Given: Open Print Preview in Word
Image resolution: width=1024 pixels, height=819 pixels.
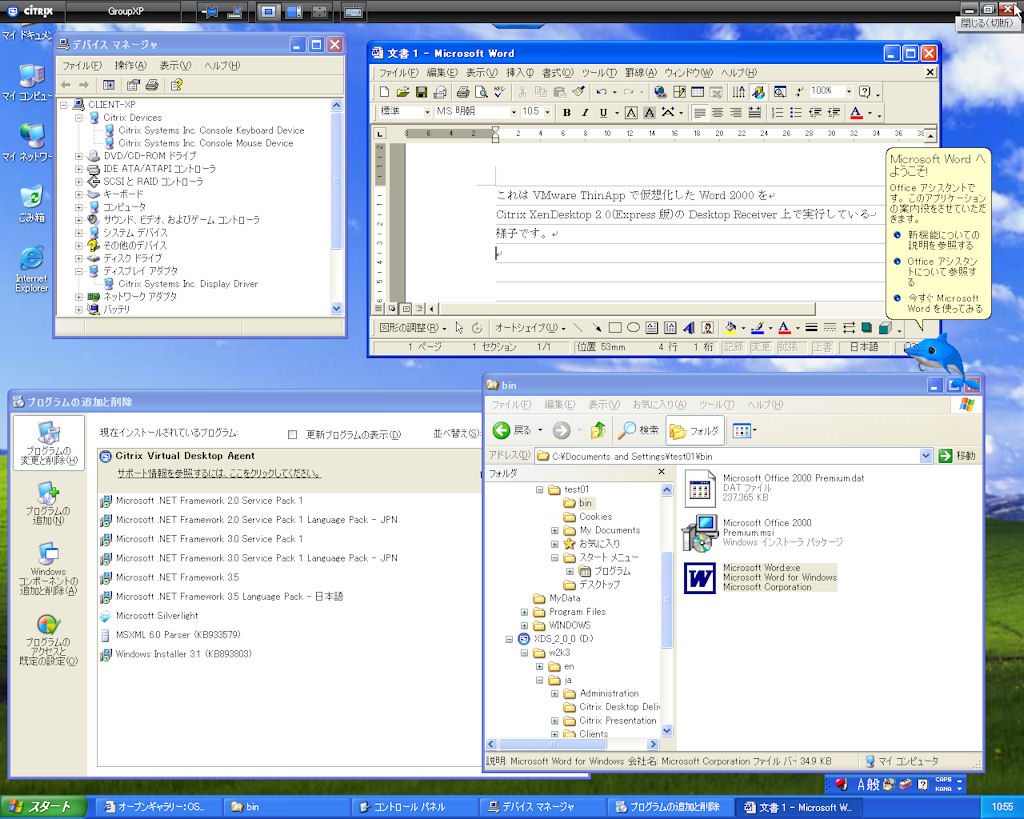Looking at the screenshot, I should pyautogui.click(x=481, y=92).
